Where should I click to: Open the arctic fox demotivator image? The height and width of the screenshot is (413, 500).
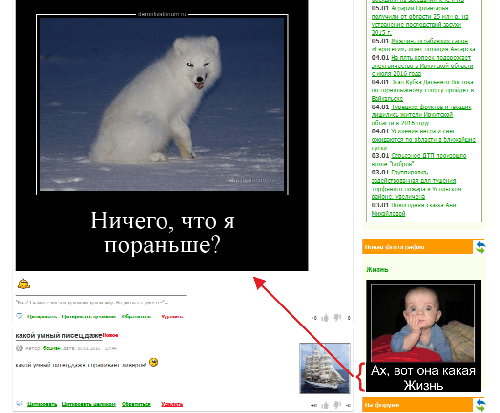162,135
